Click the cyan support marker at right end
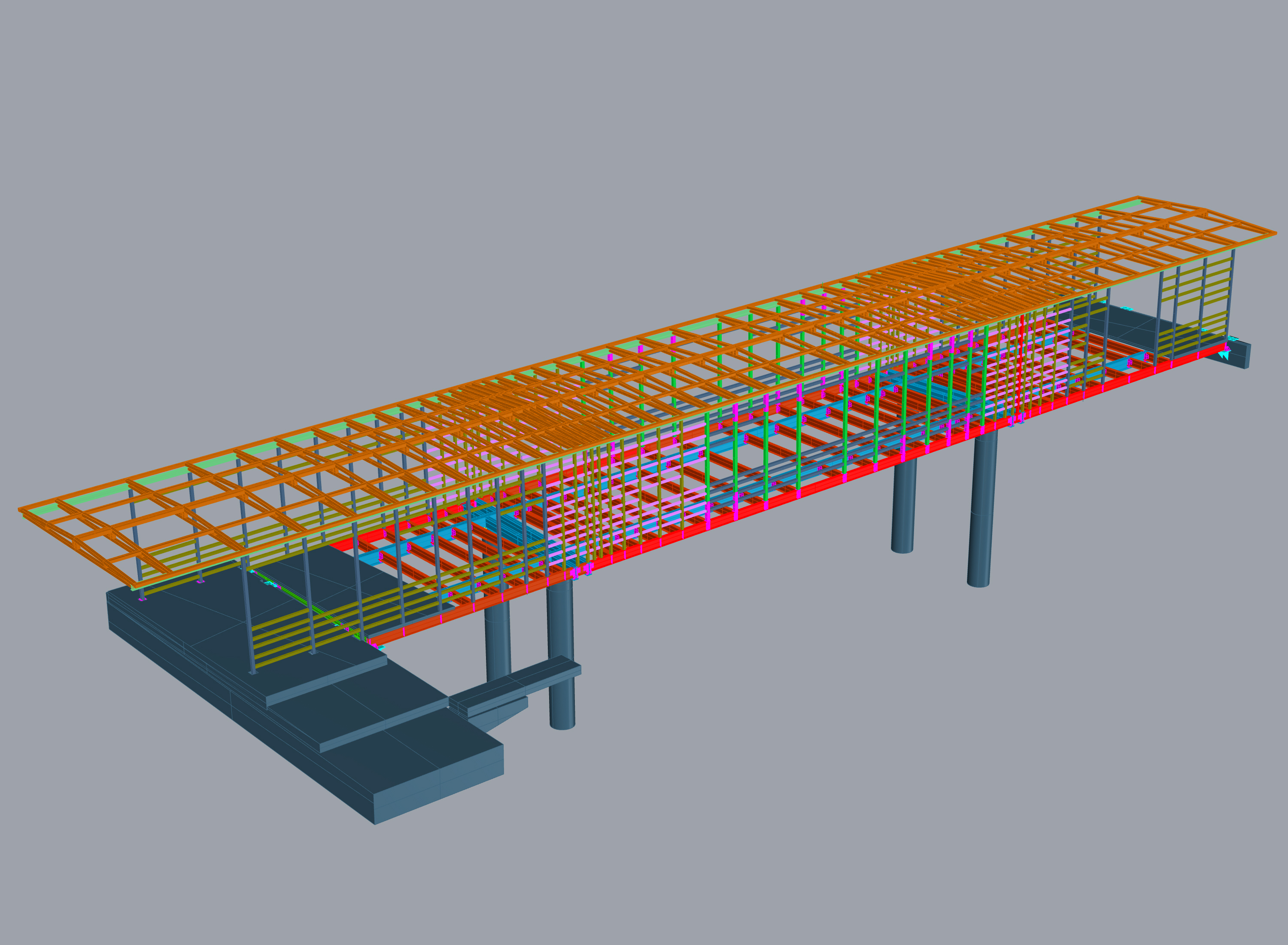The width and height of the screenshot is (1288, 945). pyautogui.click(x=1224, y=355)
